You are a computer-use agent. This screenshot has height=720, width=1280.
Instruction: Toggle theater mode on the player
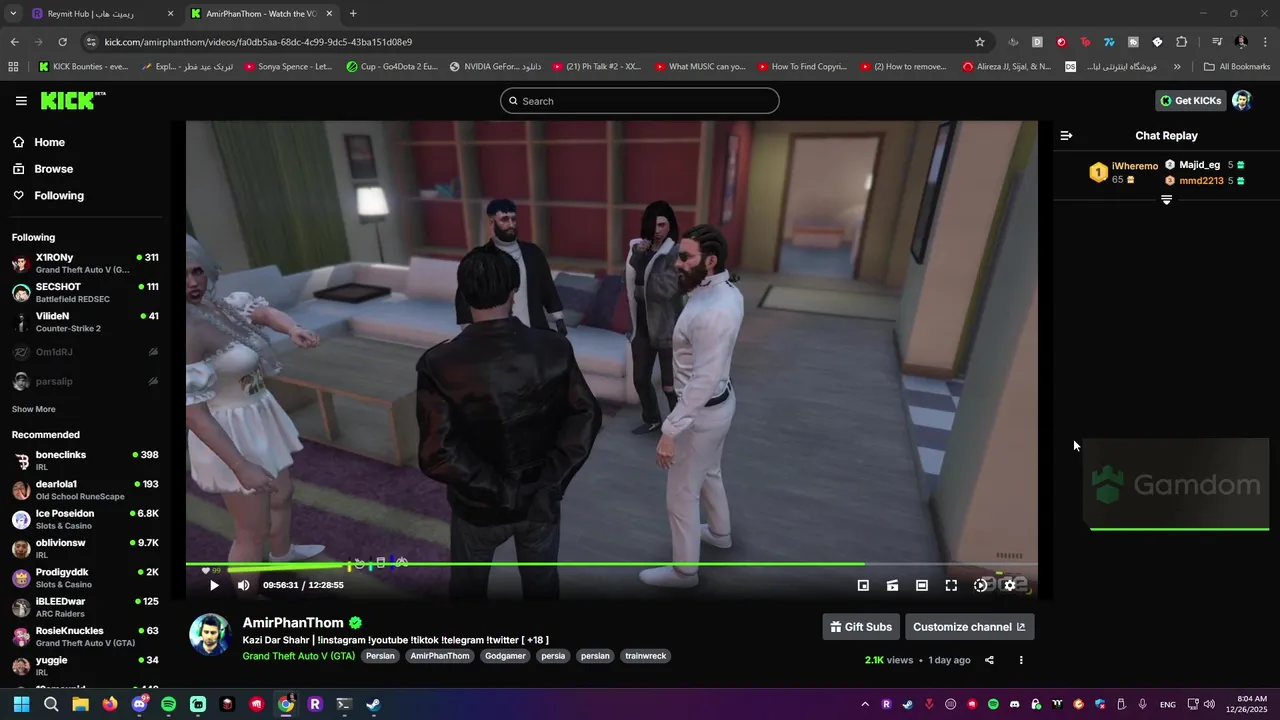pos(922,585)
